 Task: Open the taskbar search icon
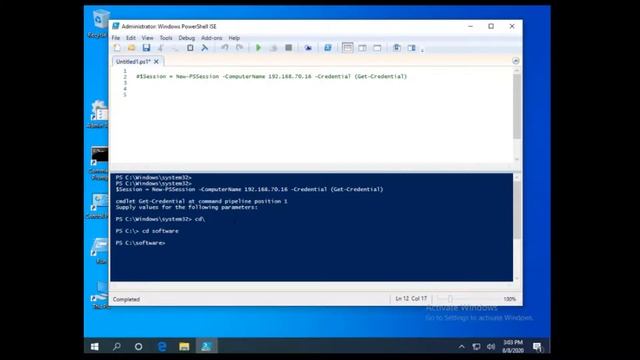[x=117, y=347]
